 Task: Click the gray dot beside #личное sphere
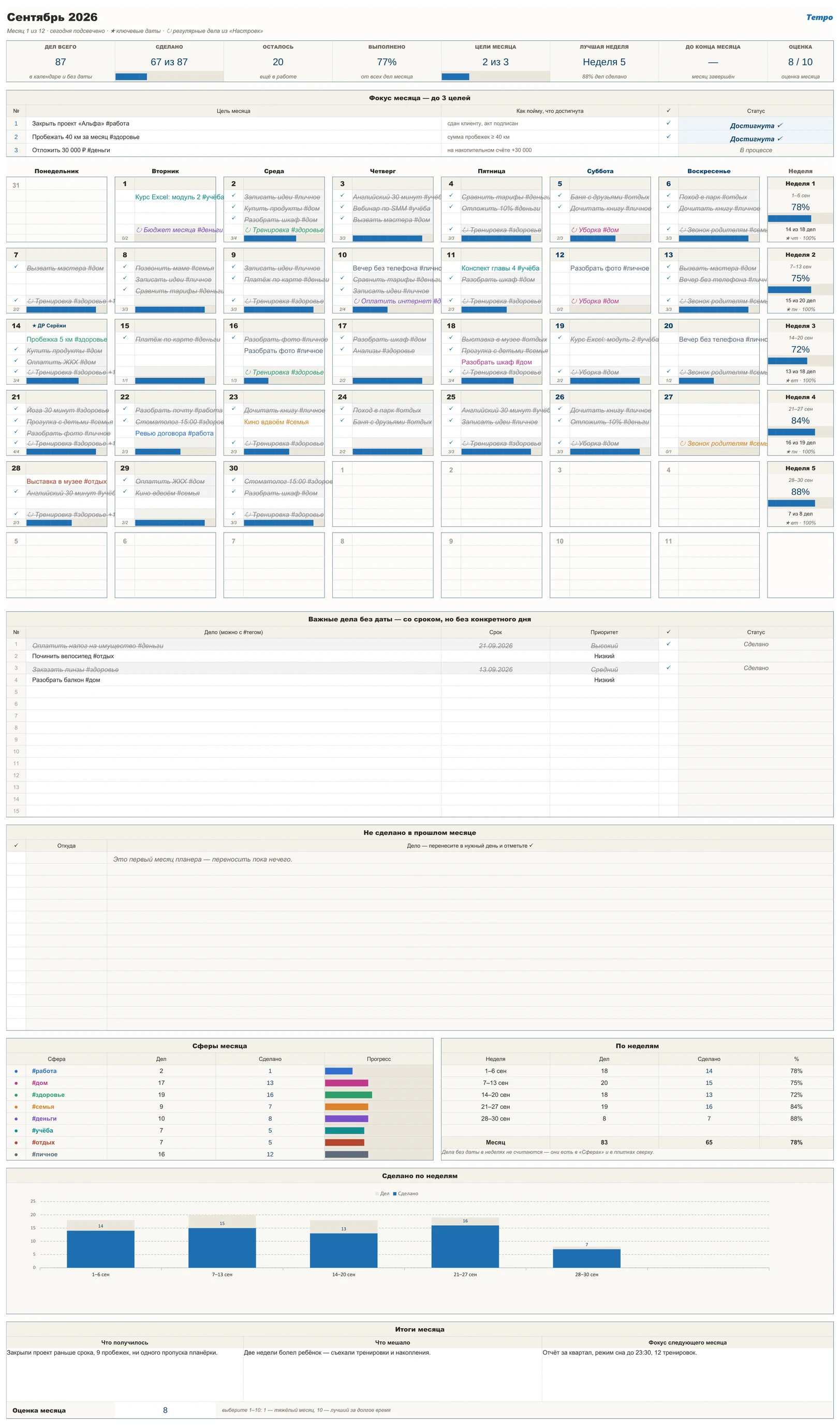tap(16, 1154)
